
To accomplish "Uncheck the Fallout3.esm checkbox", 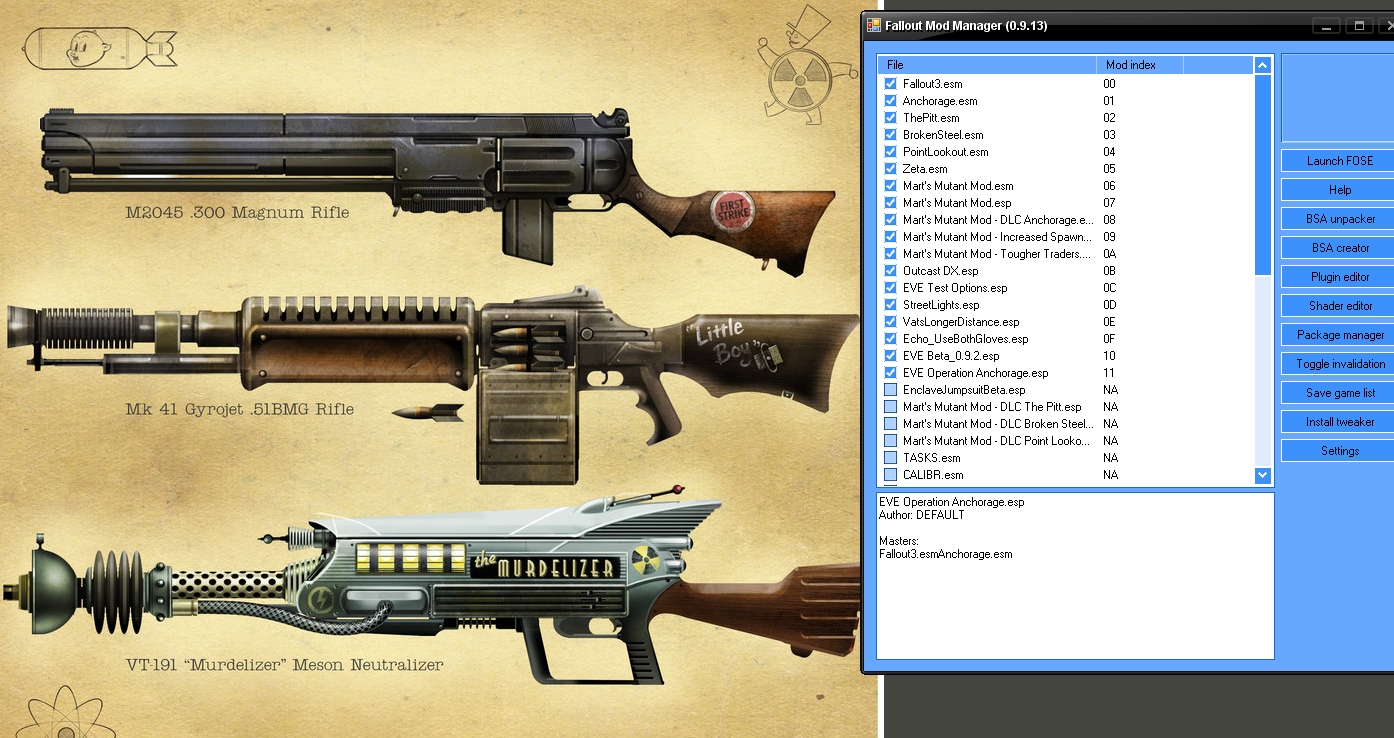I will [890, 84].
